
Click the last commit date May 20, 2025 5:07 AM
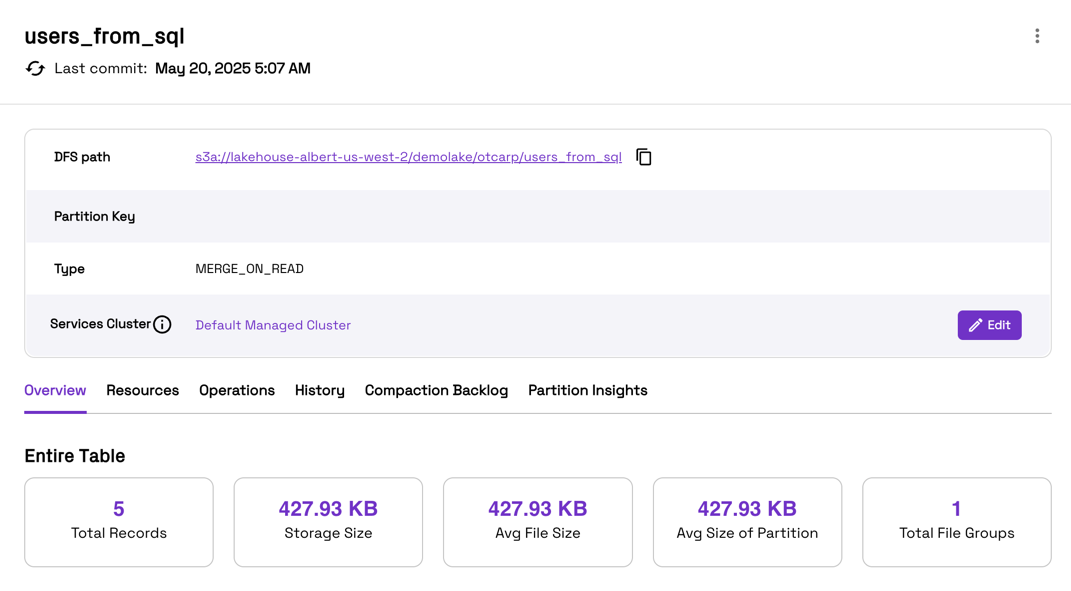[x=233, y=68]
